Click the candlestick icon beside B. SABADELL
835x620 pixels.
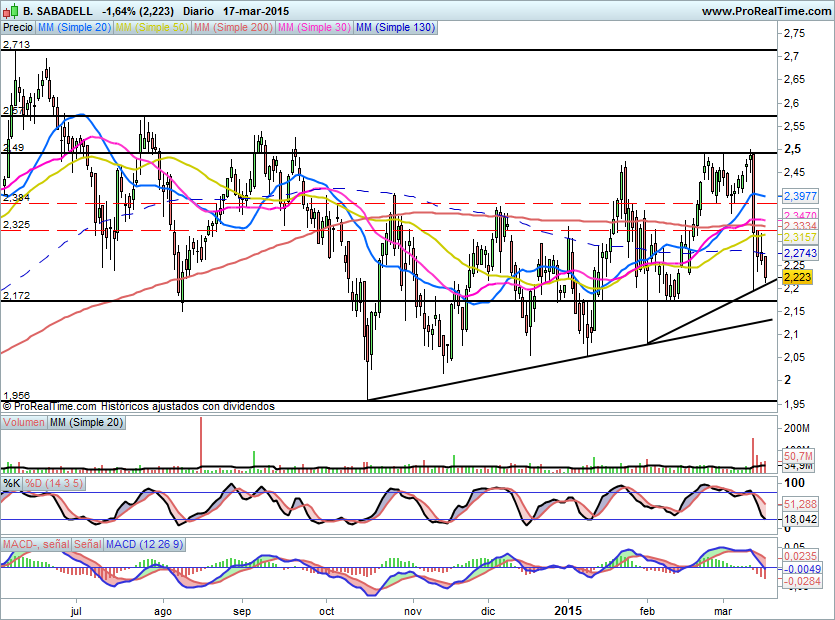coord(10,10)
